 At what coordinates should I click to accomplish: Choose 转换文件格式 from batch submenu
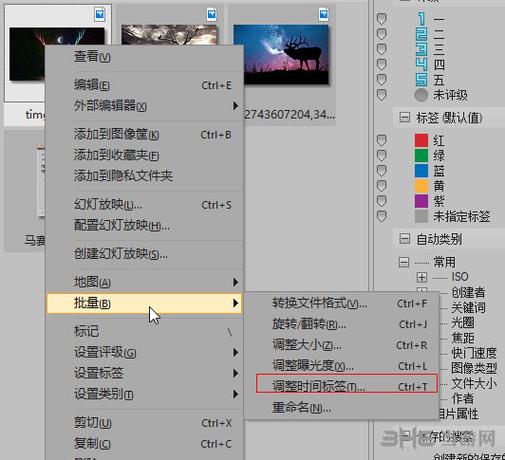[x=342, y=303]
